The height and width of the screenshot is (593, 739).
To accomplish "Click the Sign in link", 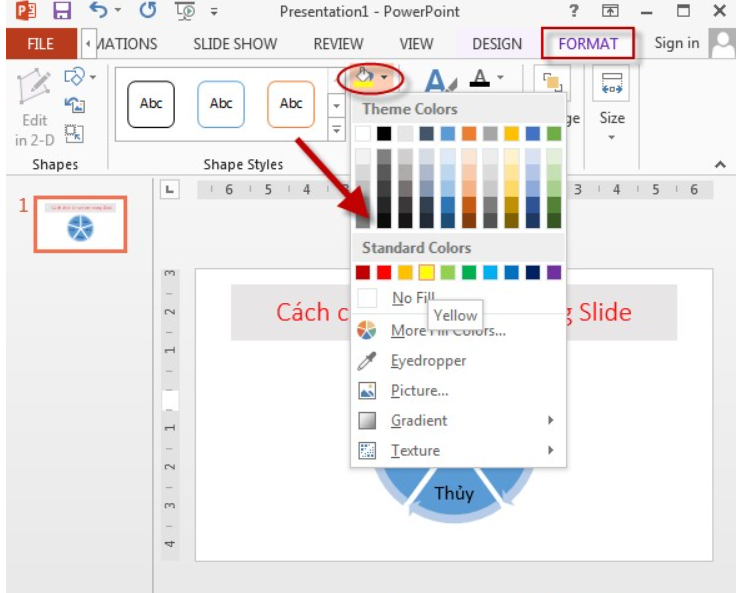I will coord(677,43).
